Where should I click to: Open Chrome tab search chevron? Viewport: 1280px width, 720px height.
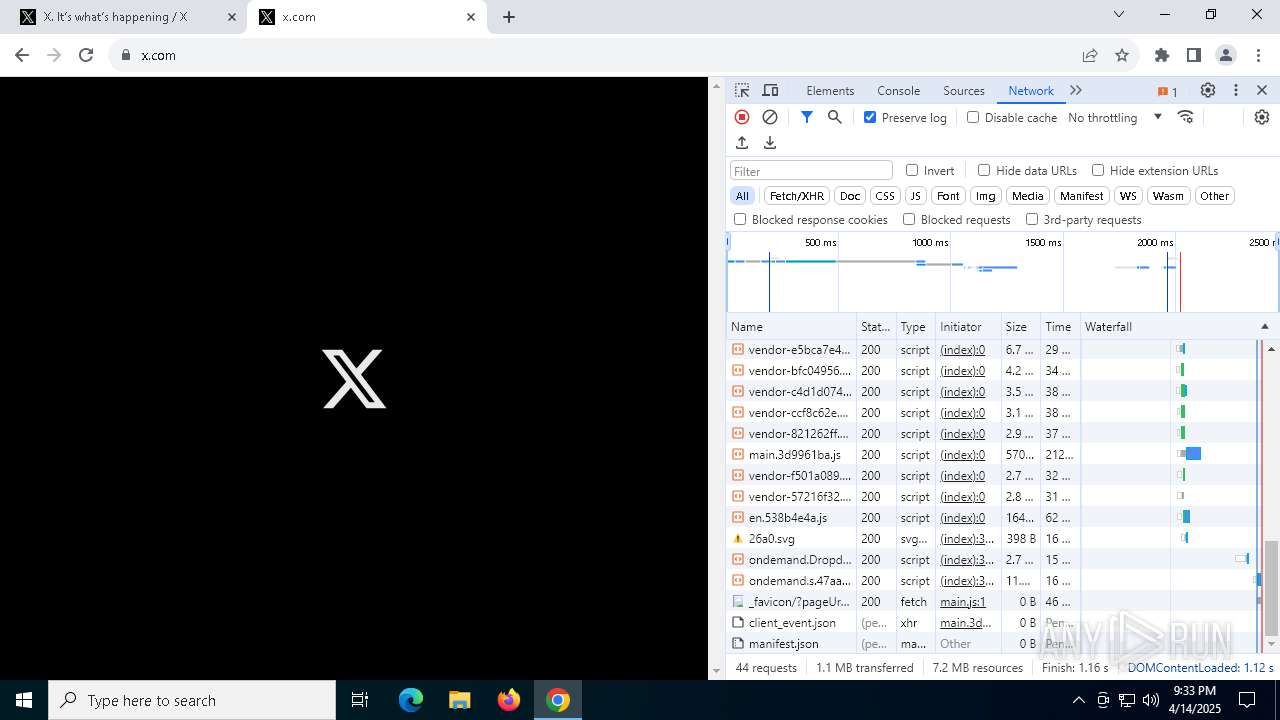click(x=1119, y=15)
